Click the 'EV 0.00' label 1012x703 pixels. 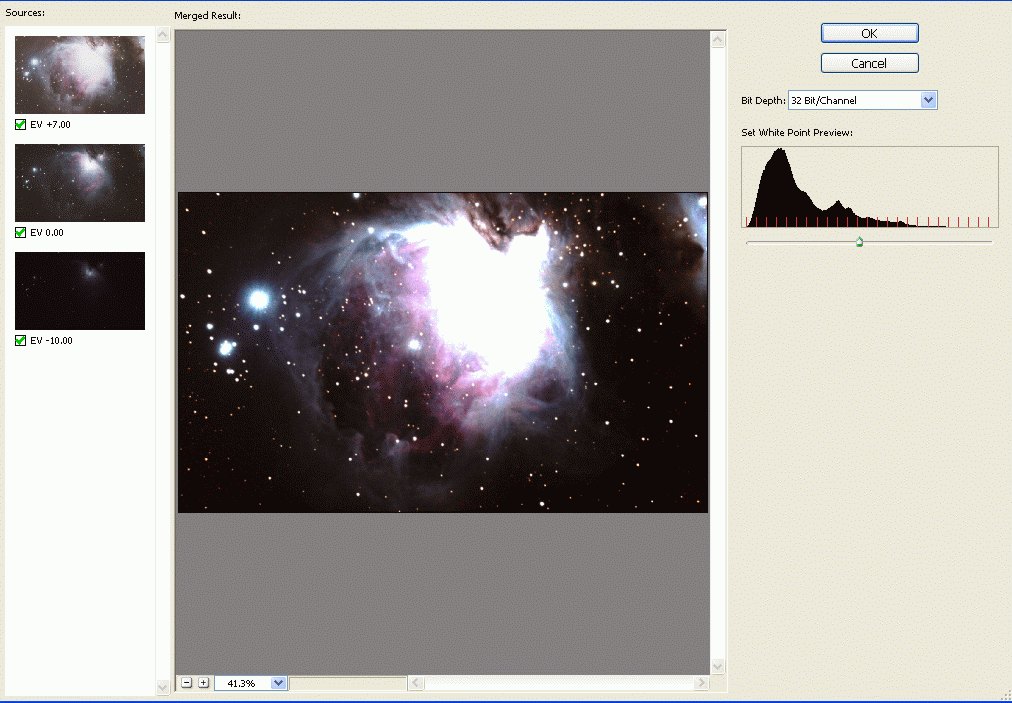[47, 232]
